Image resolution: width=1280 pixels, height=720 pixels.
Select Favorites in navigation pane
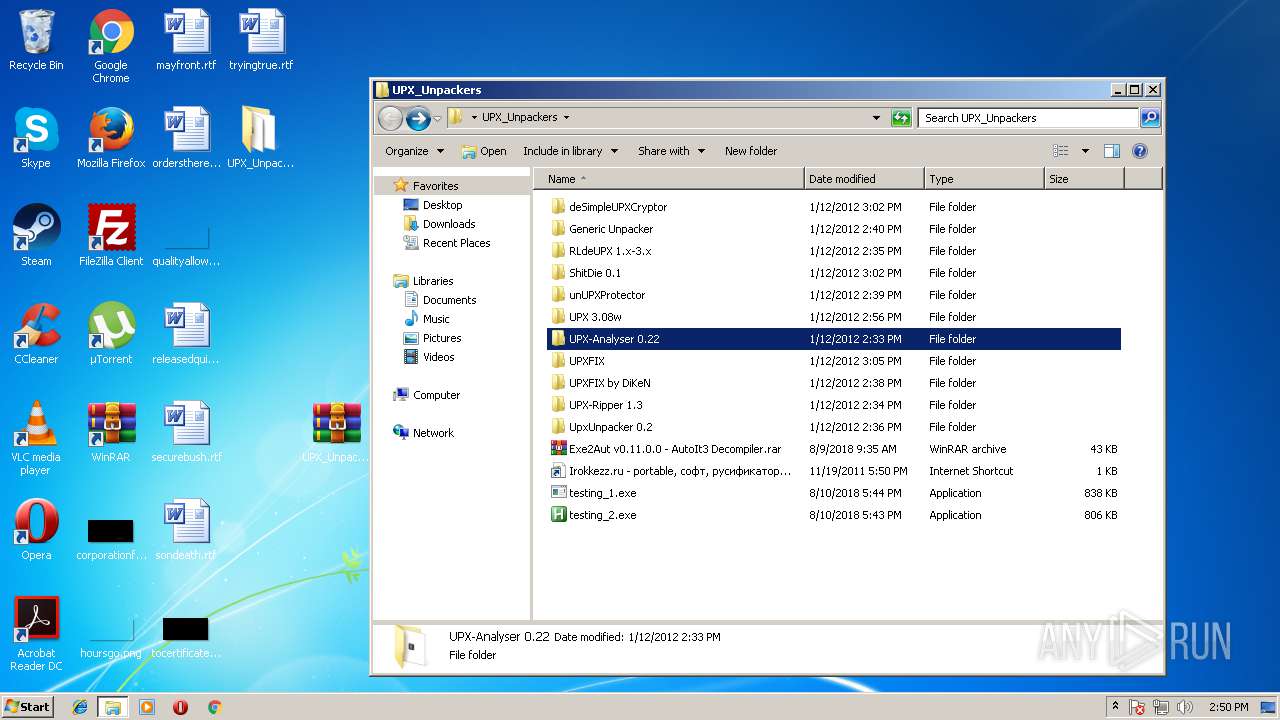435,186
